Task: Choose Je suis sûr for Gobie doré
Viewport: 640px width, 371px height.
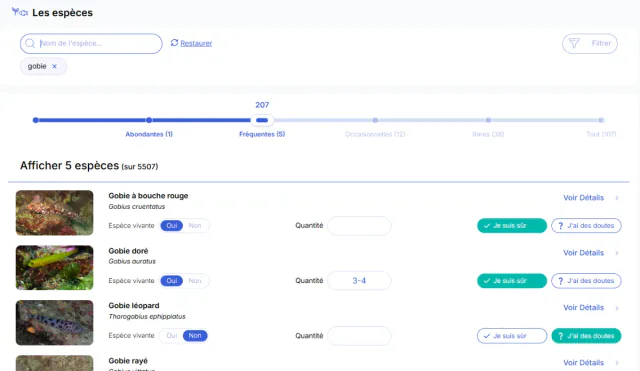Action: click(x=512, y=281)
